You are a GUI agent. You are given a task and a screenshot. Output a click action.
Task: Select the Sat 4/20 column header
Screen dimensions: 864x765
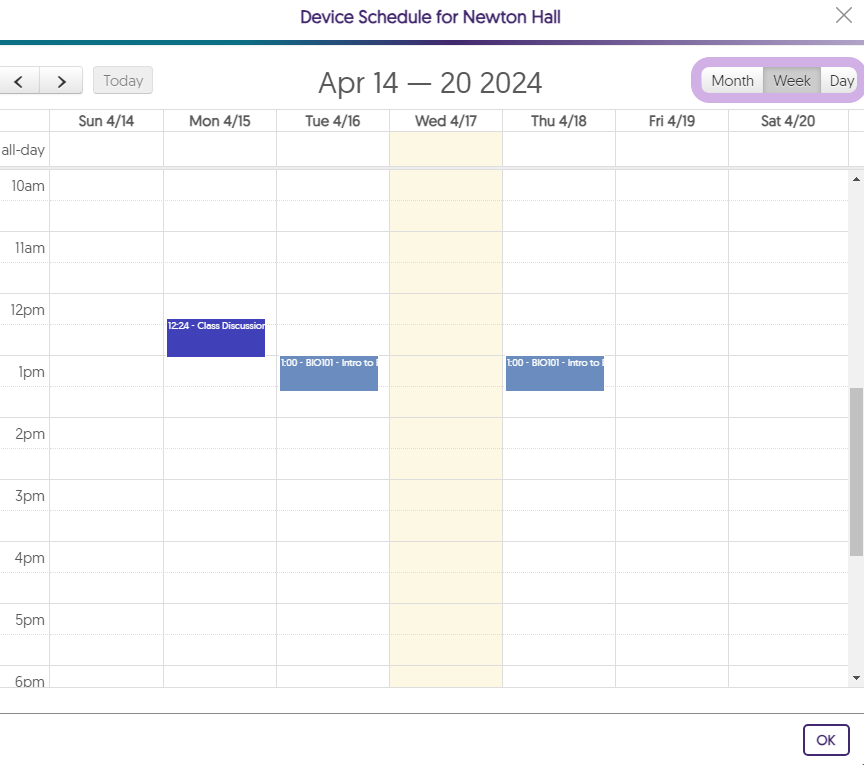point(788,121)
